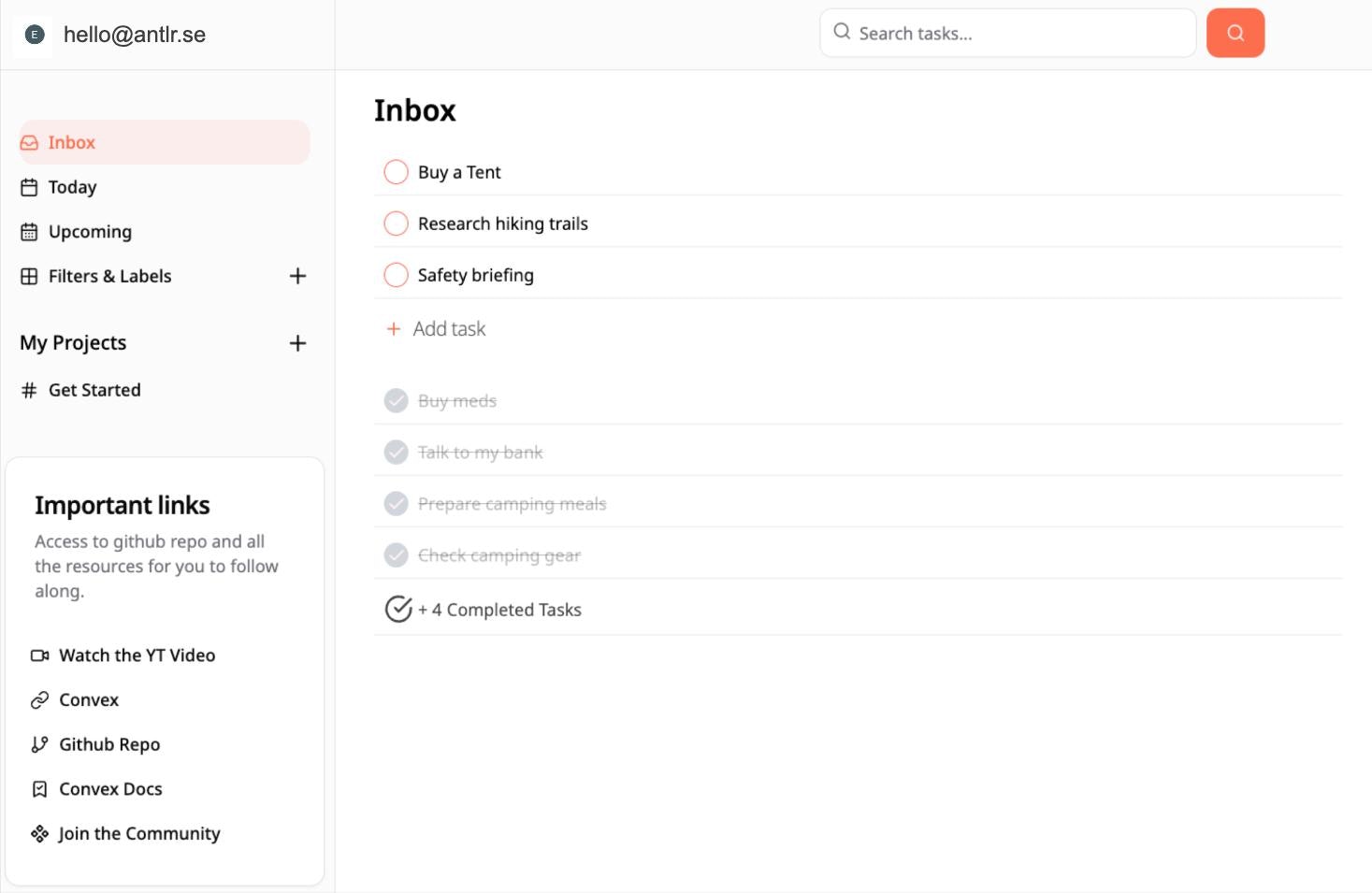
Task: Click the hello@antlr.se account label
Action: (x=135, y=35)
